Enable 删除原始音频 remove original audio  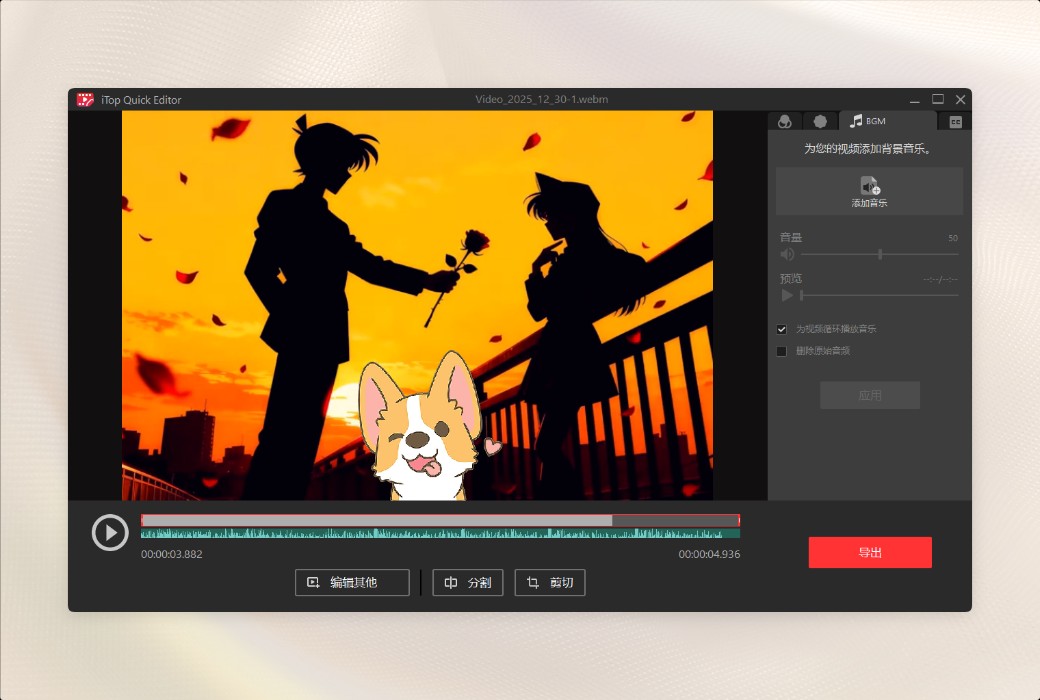coord(781,351)
